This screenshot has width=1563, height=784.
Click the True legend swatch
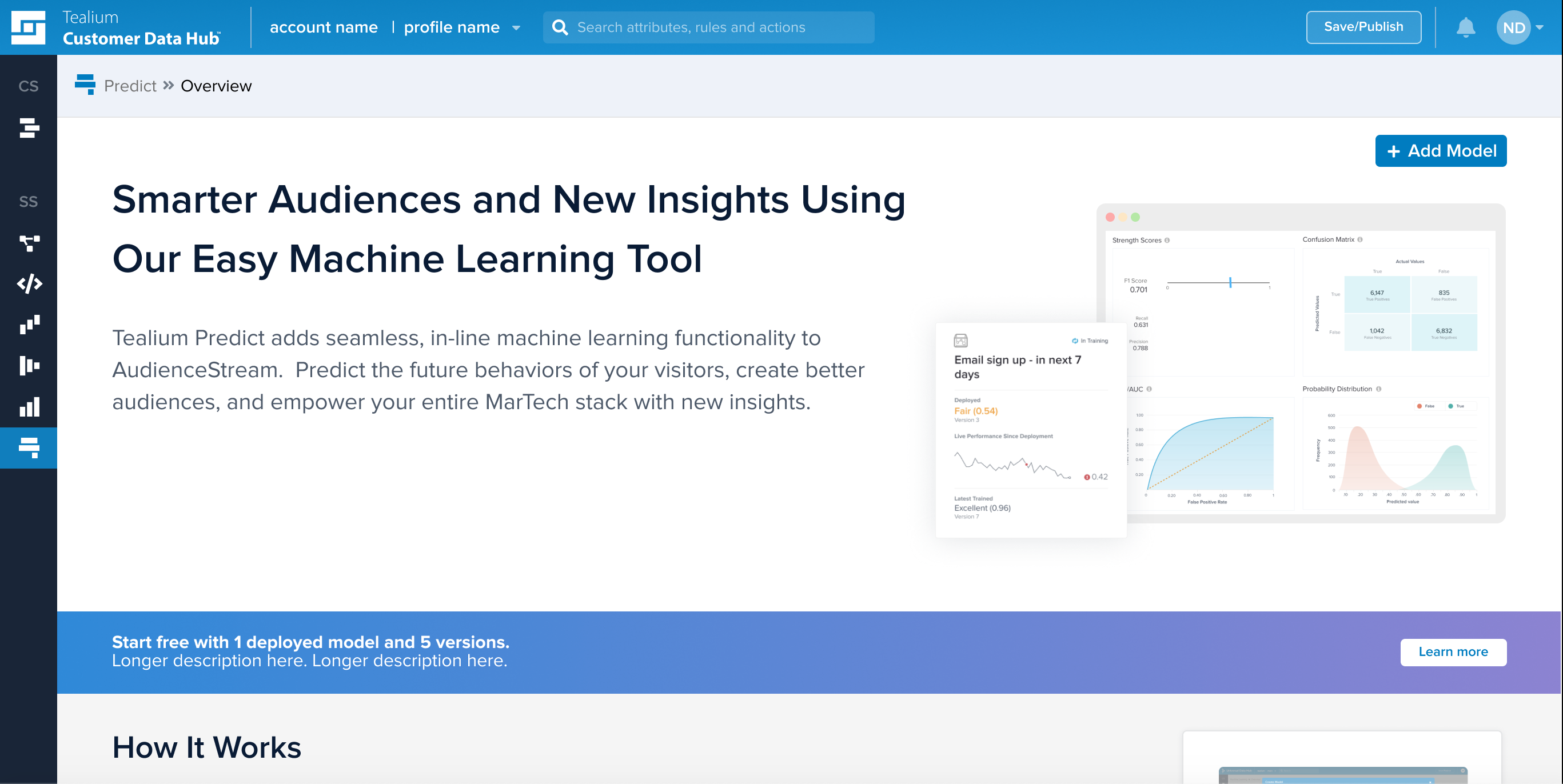[1451, 406]
